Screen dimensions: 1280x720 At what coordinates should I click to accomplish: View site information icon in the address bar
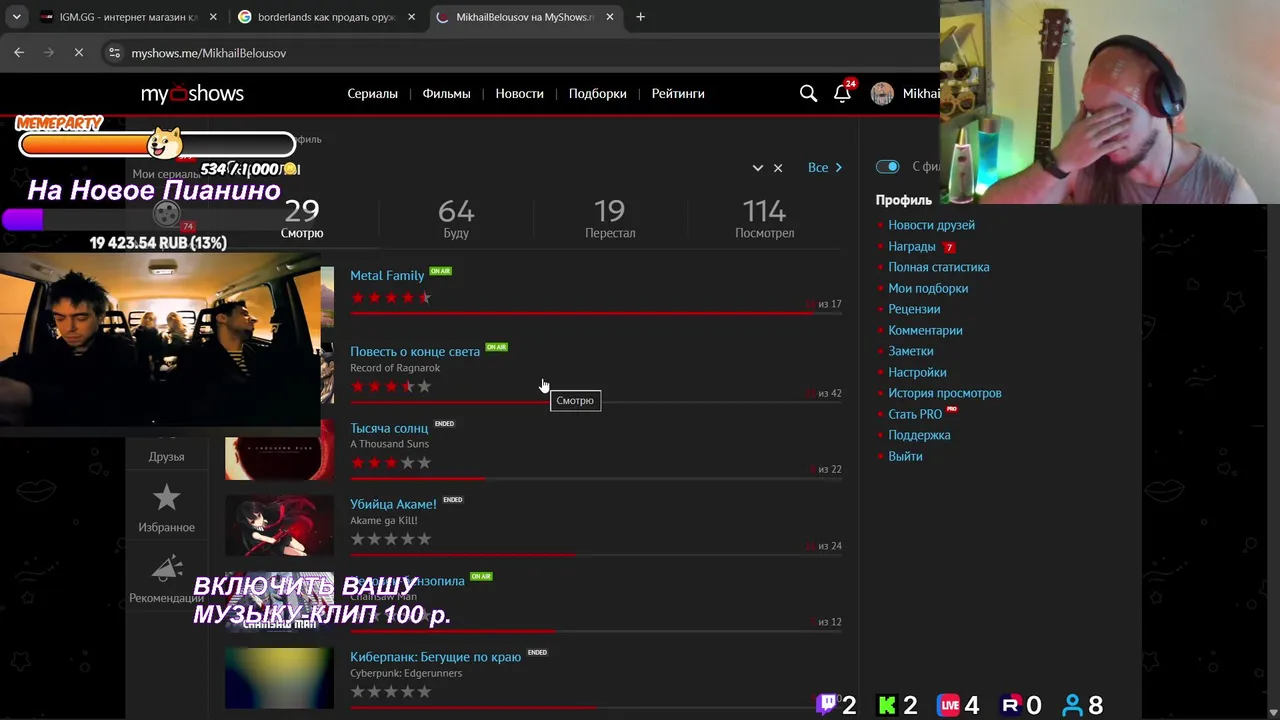tap(114, 53)
